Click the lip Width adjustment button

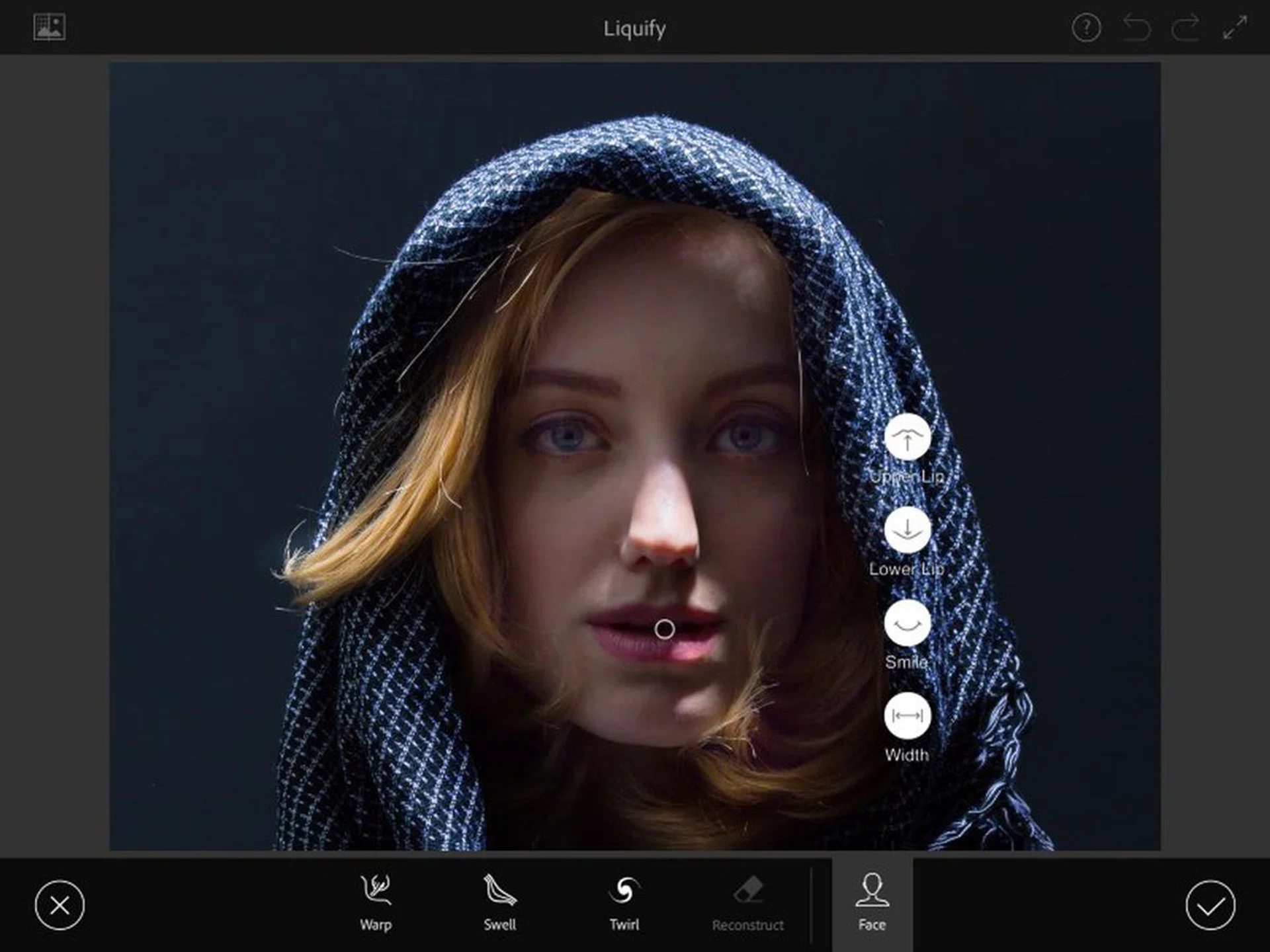[x=907, y=716]
